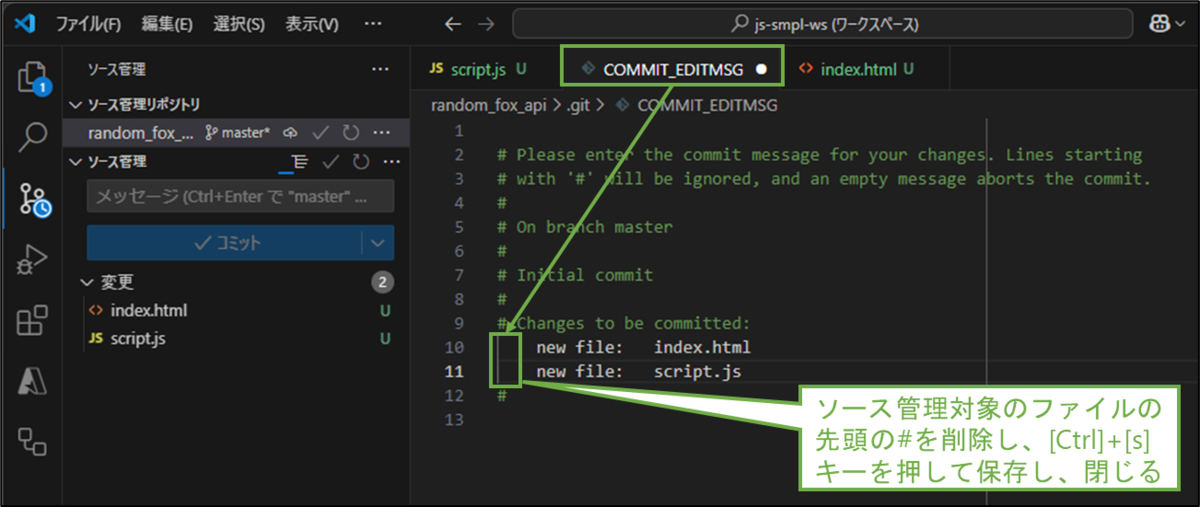Click the VS Code logo icon

[24, 23]
